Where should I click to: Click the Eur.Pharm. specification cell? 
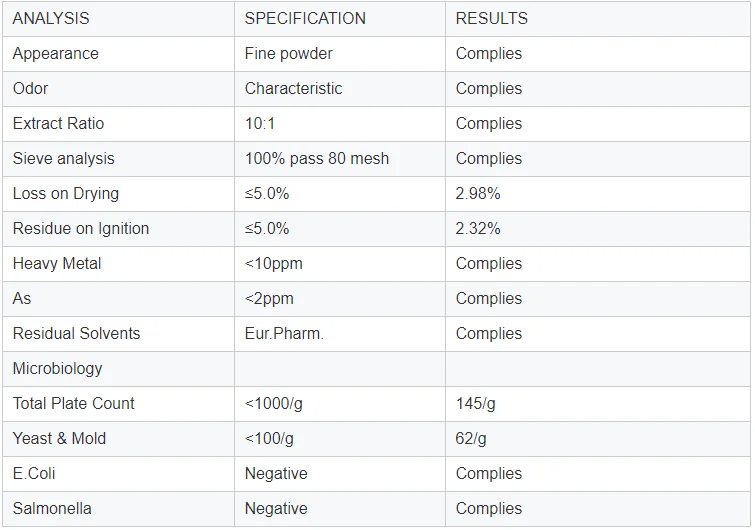click(x=284, y=334)
